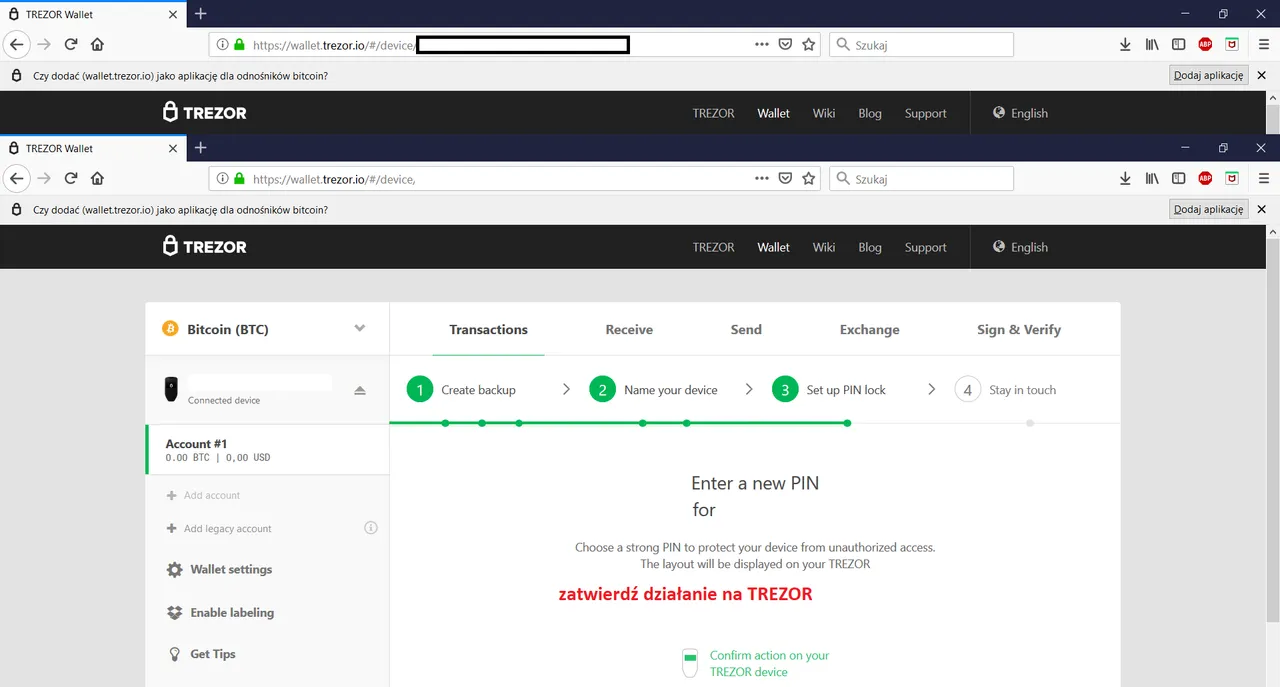Select Account #1 in the sidebar

(267, 450)
